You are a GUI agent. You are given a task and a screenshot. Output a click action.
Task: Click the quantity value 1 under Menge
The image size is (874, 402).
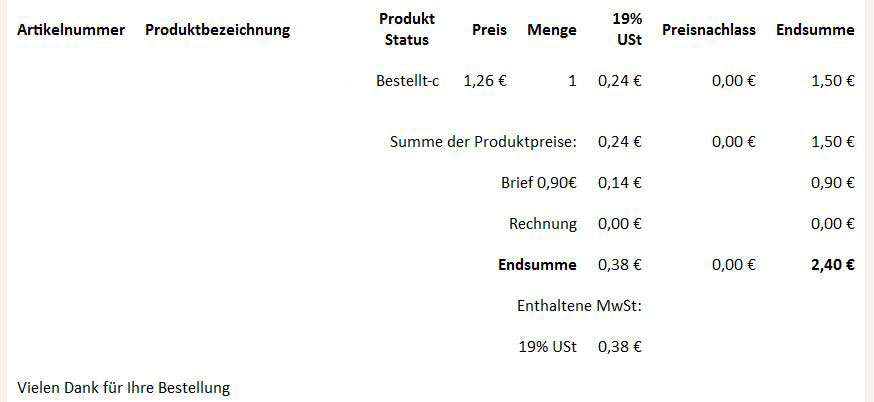[572, 81]
